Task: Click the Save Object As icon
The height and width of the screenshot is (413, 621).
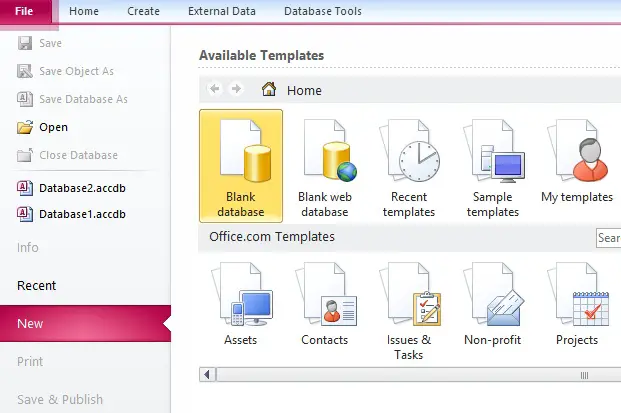Action: point(25,71)
